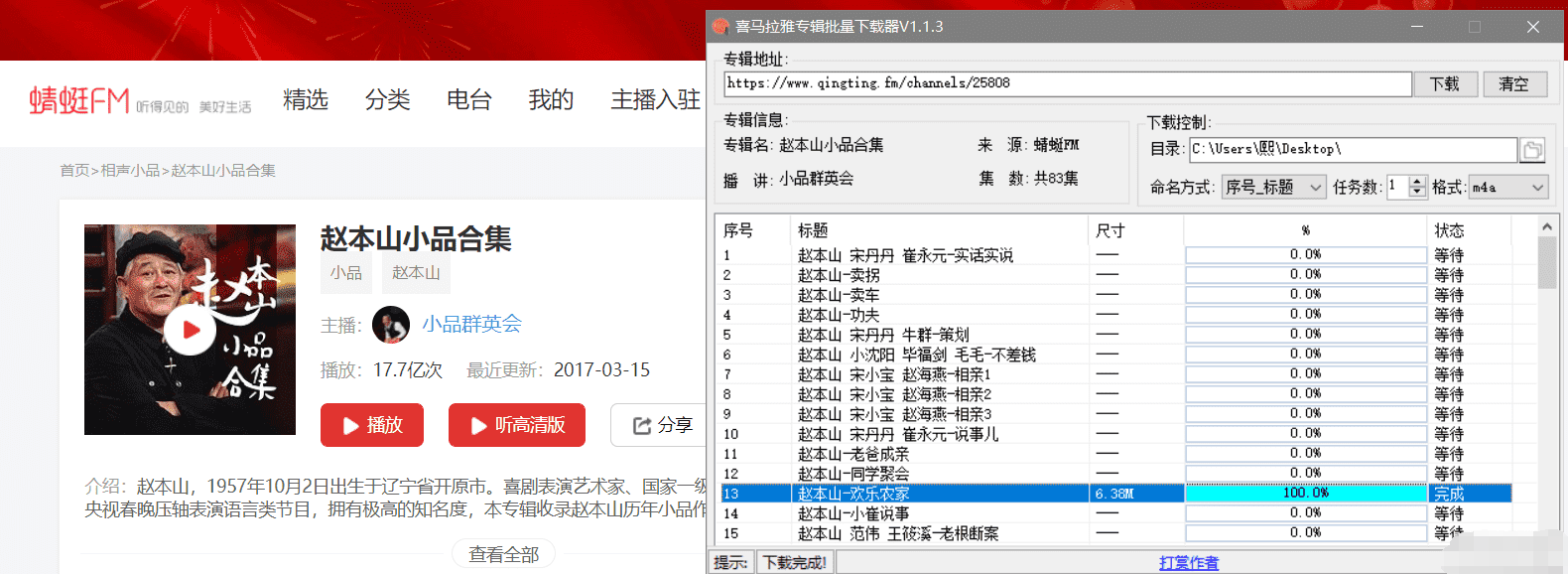Open the 小品群英会 host link
Viewport: 1568px width, 574px height.
471,324
